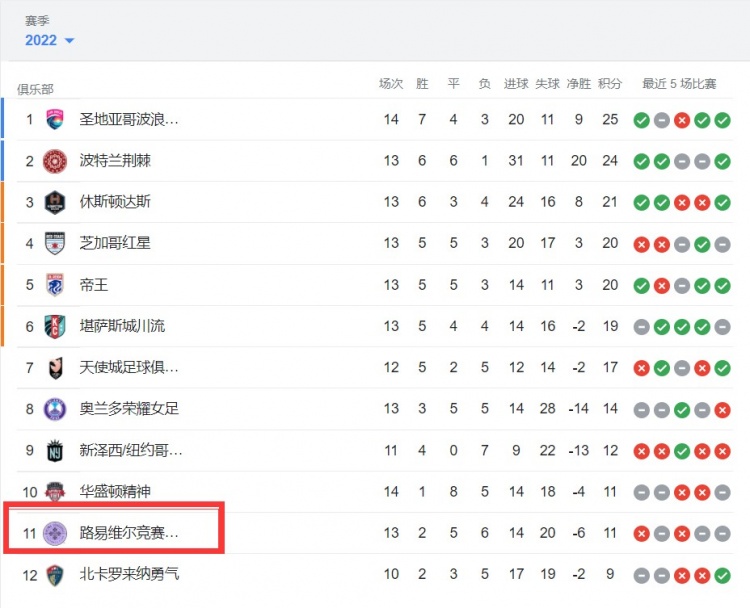Screen dimensions: 750x608
Task: Open team 华盛顿精神
Action: point(115,491)
